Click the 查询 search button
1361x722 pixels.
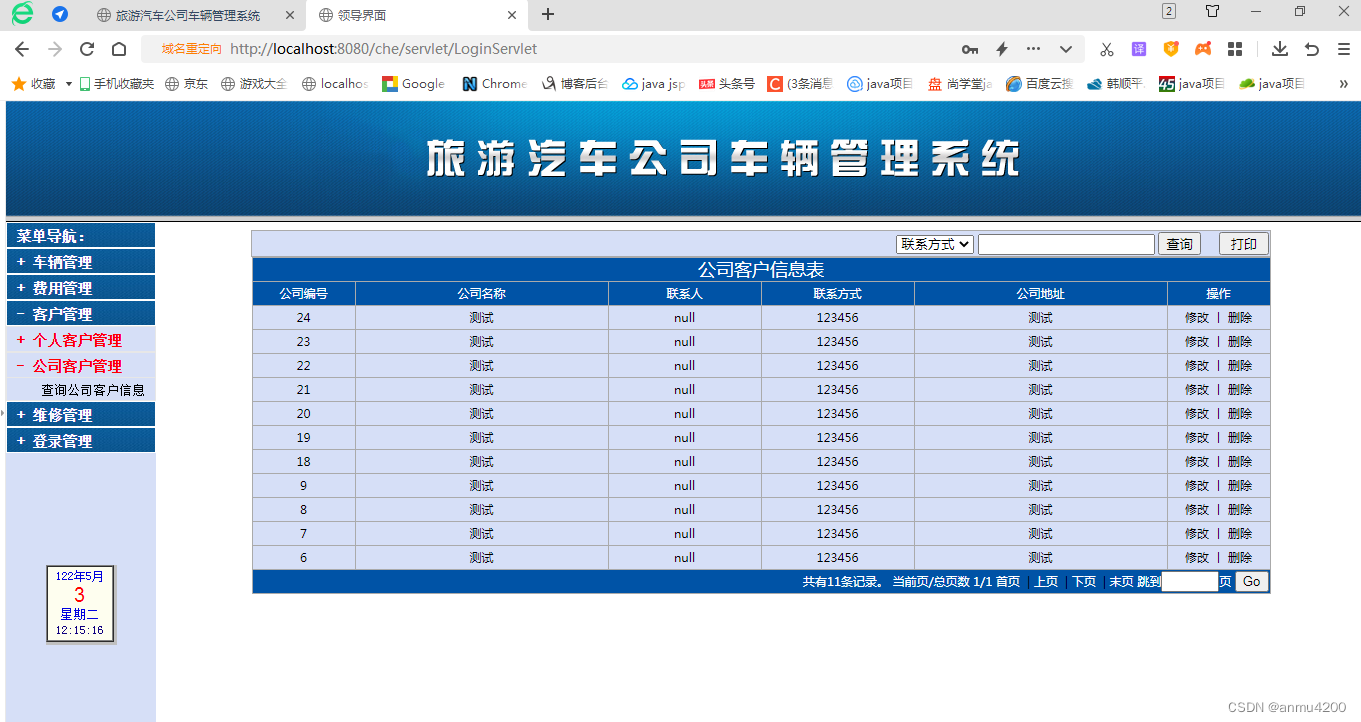[x=1179, y=244]
